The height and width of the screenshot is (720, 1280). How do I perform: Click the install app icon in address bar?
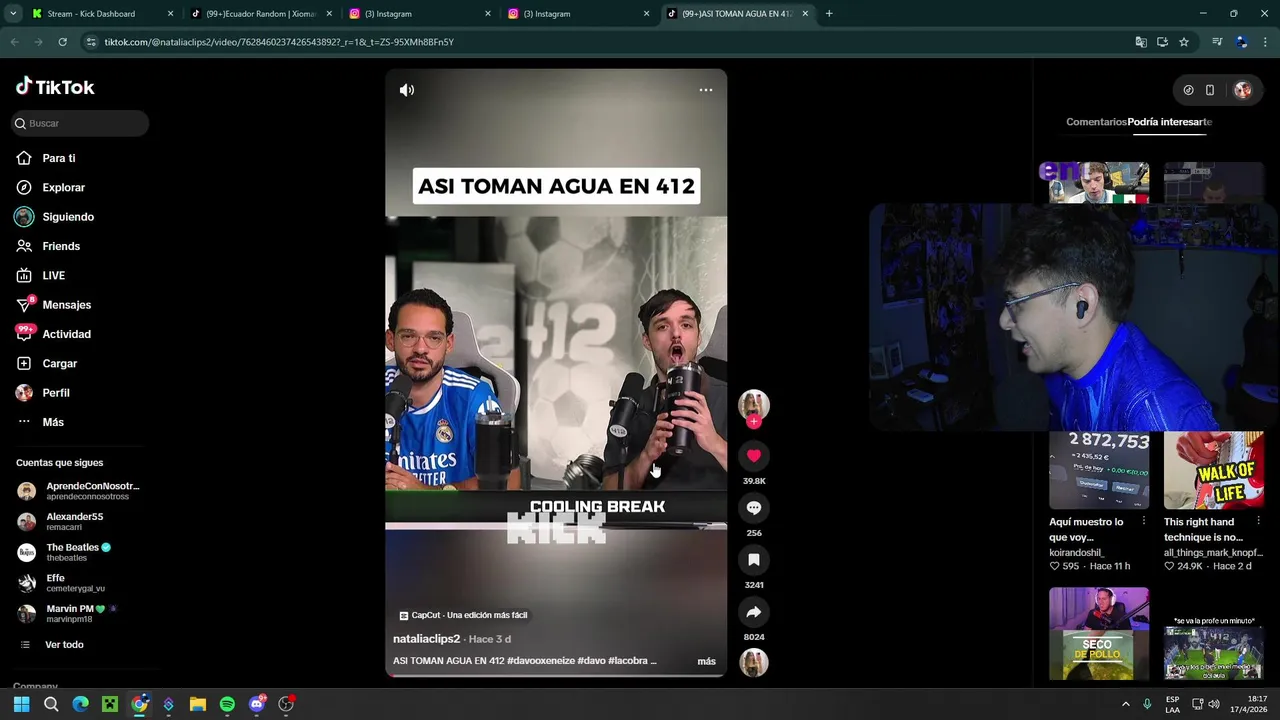[1162, 42]
